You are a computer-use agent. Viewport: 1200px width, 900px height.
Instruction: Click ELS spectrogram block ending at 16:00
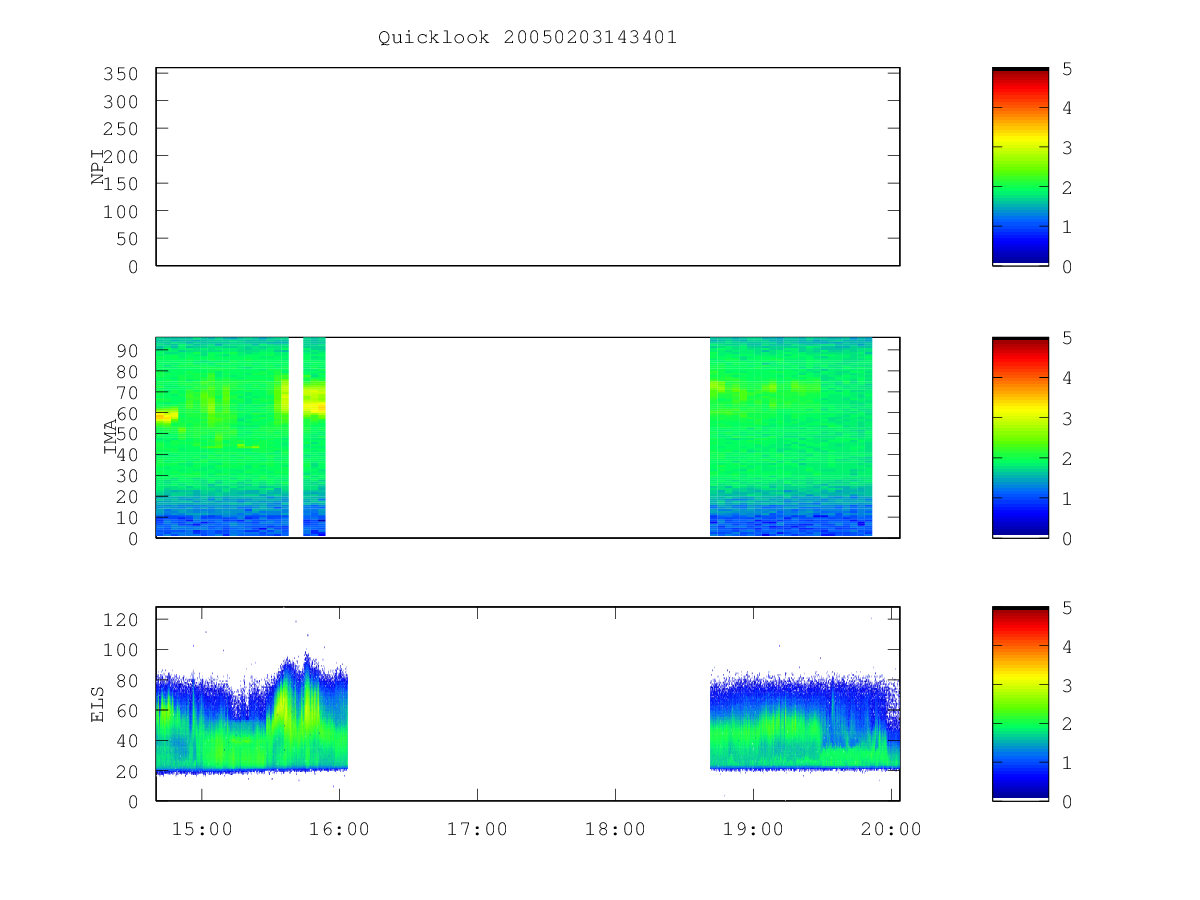[x=252, y=712]
